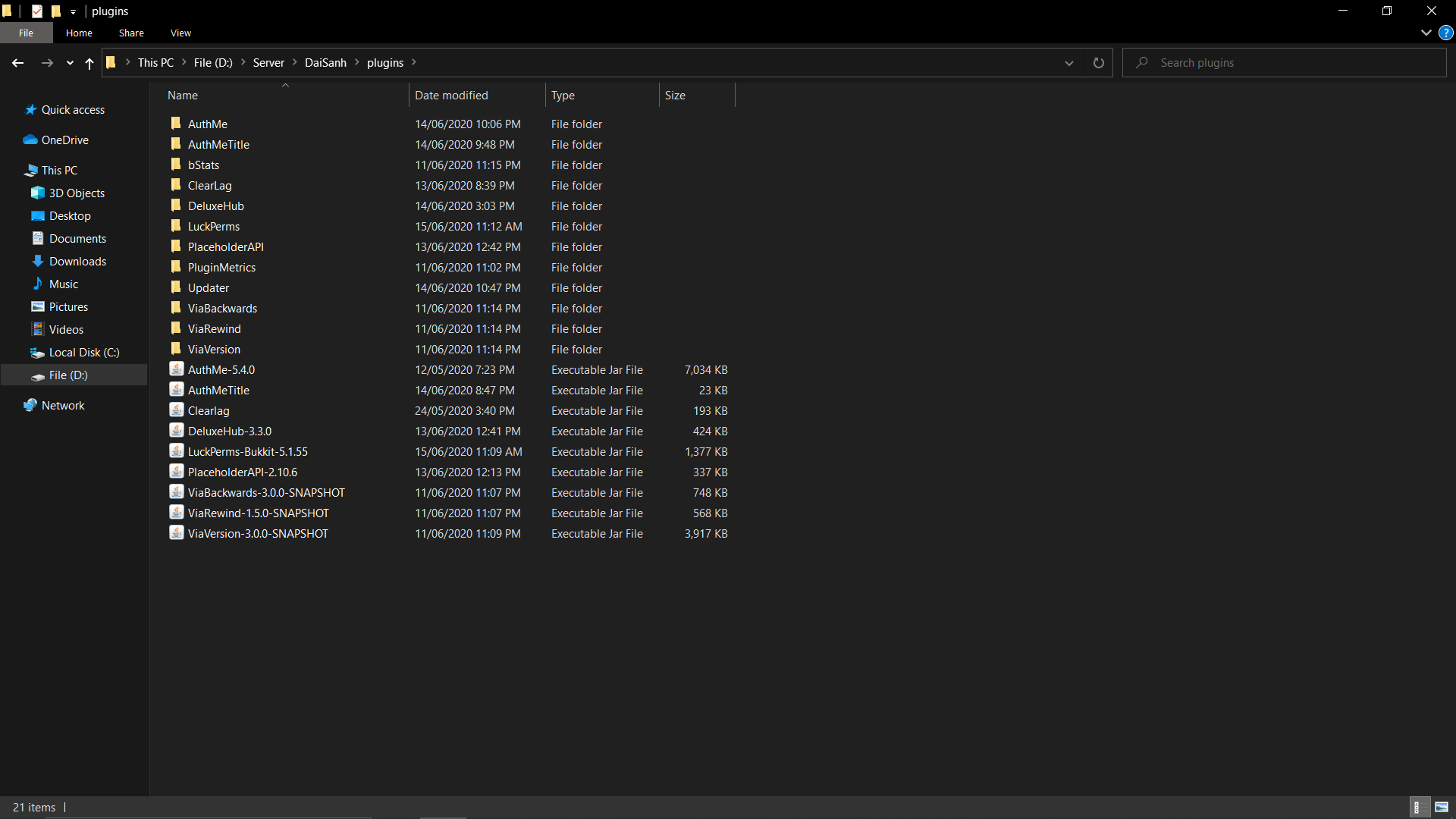Expand the ribbon with the chevron
The image size is (1456, 819).
click(1426, 33)
